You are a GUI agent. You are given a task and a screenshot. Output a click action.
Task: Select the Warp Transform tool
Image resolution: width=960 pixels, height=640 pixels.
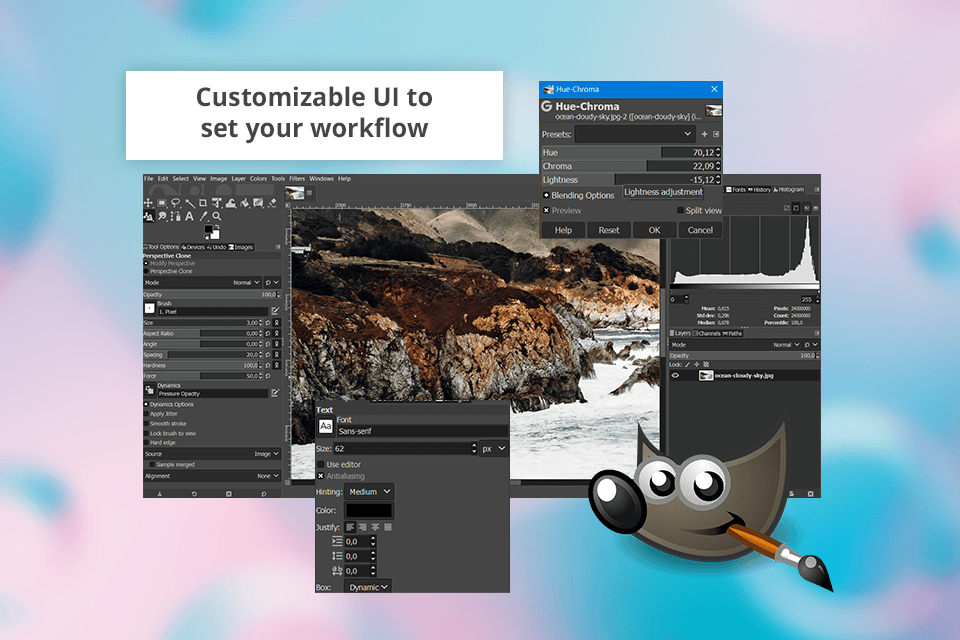(x=231, y=203)
